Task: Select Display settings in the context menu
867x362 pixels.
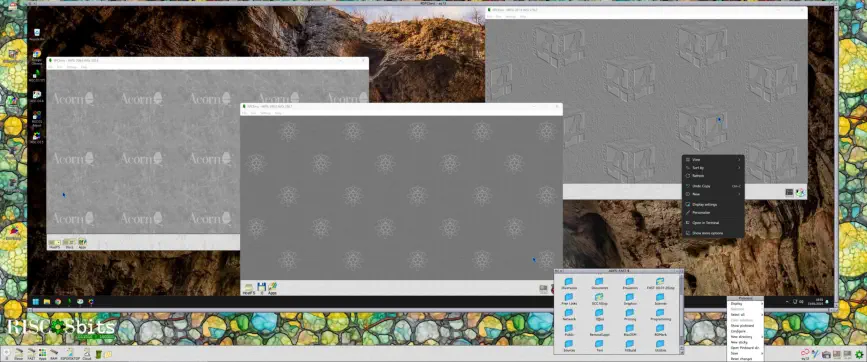Action: (x=713, y=204)
